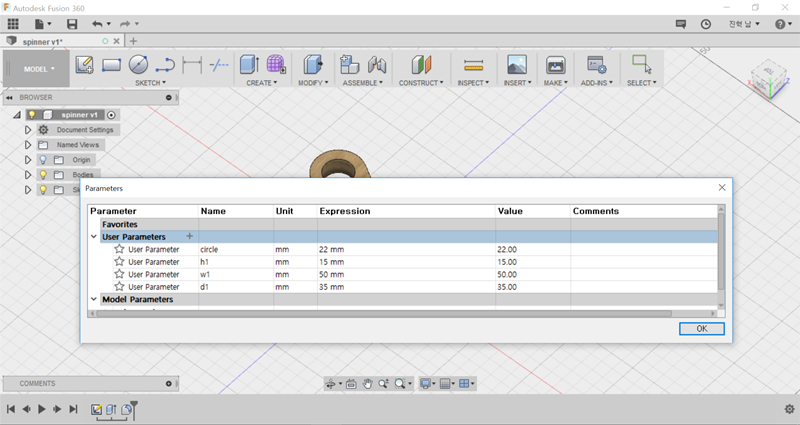This screenshot has height=425, width=800.
Task: Expand the Document Settings tree node
Action: coord(28,130)
